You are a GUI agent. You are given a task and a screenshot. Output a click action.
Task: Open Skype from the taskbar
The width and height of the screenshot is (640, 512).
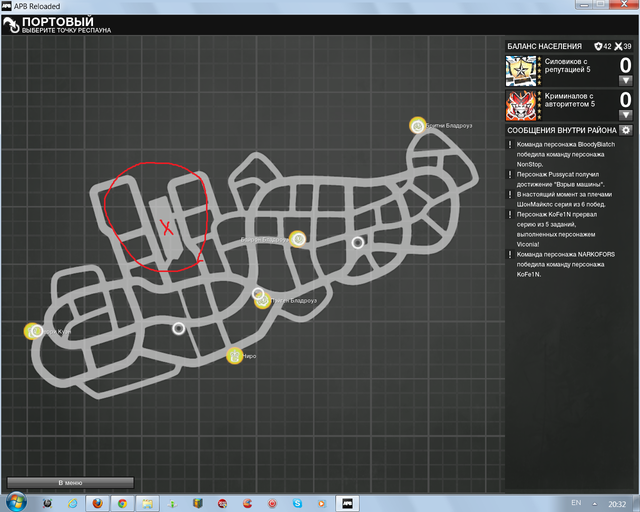pos(297,503)
